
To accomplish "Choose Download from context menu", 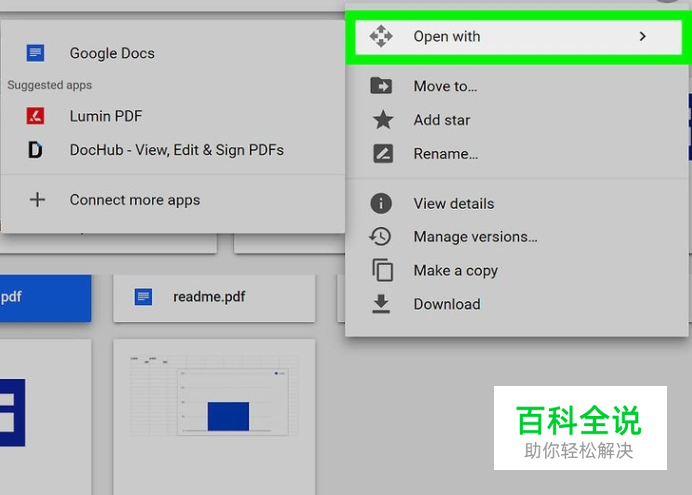I will click(x=517, y=304).
